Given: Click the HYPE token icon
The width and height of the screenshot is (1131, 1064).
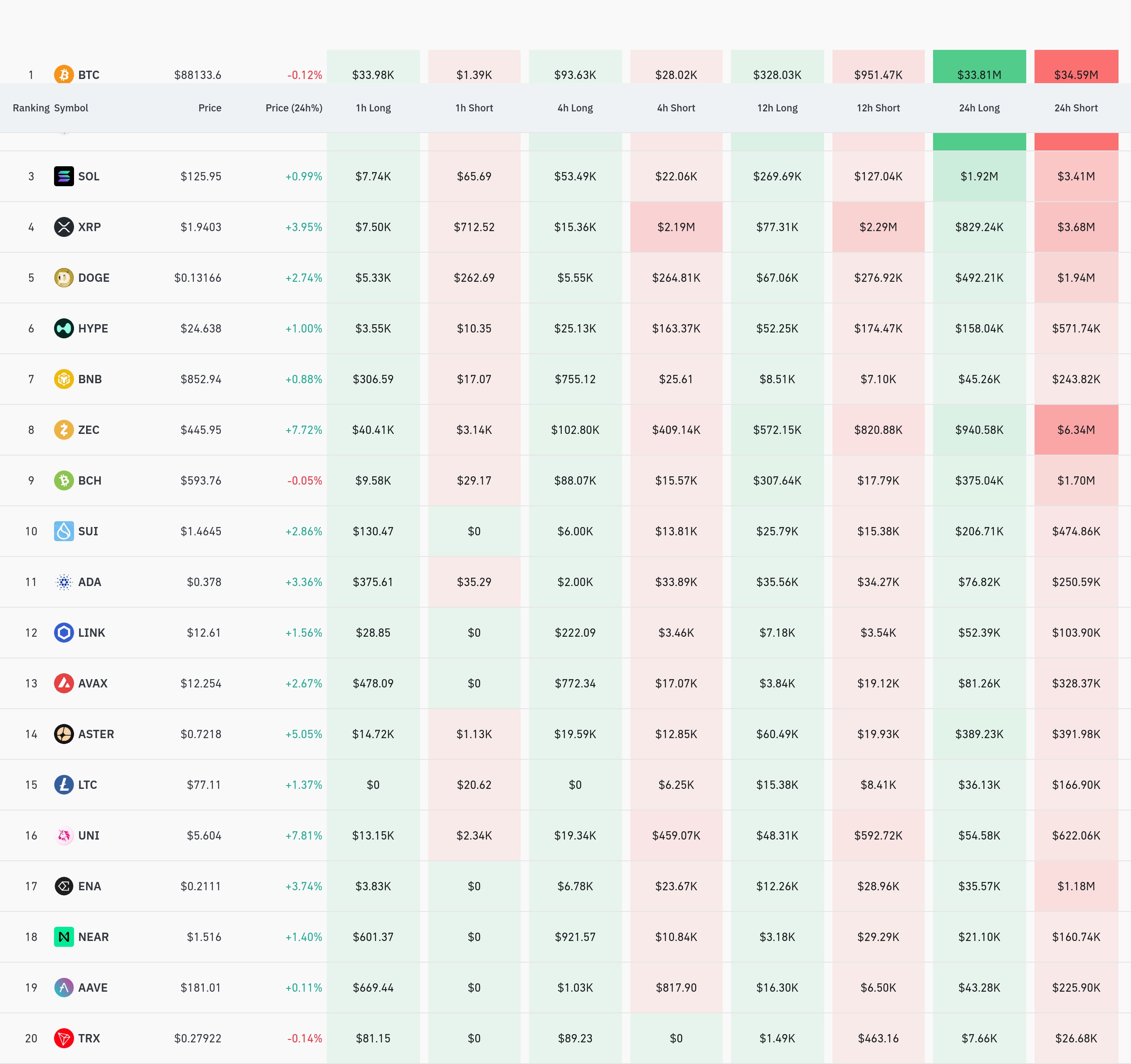Looking at the screenshot, I should coord(64,328).
